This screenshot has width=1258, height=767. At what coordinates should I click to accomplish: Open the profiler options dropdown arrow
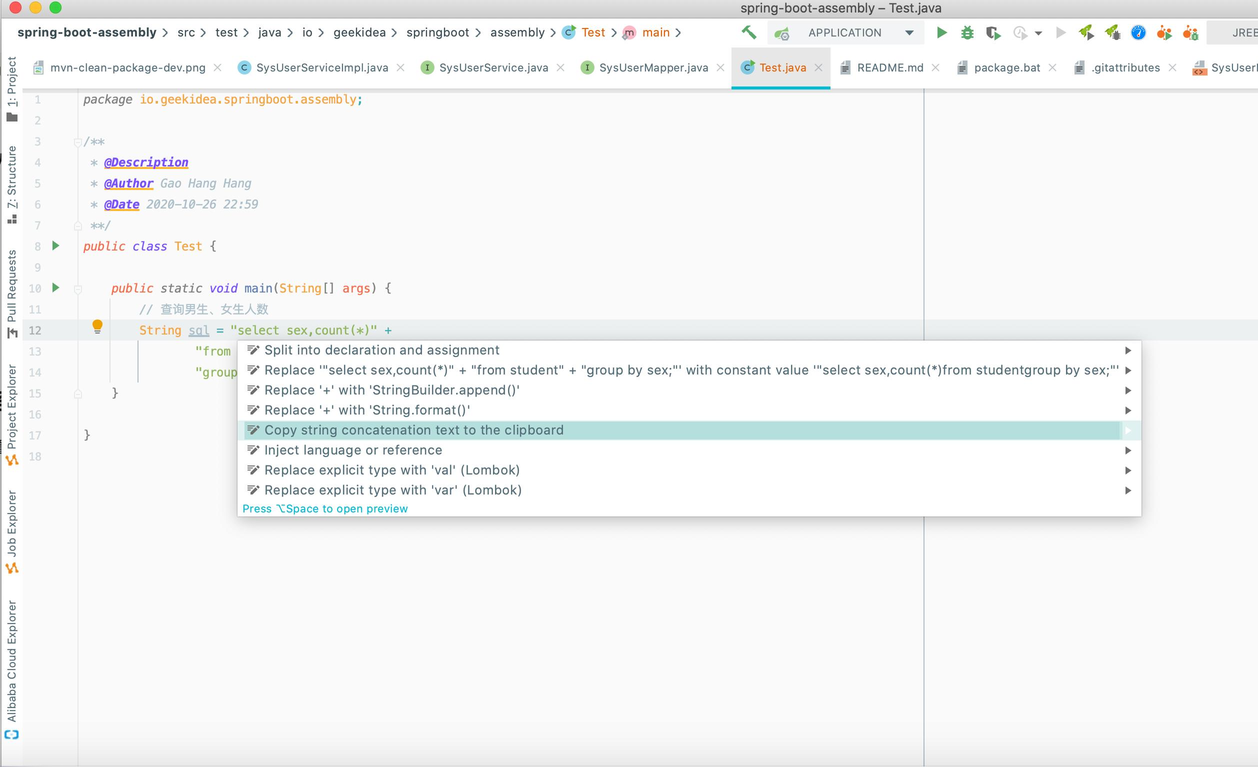[x=1038, y=34]
